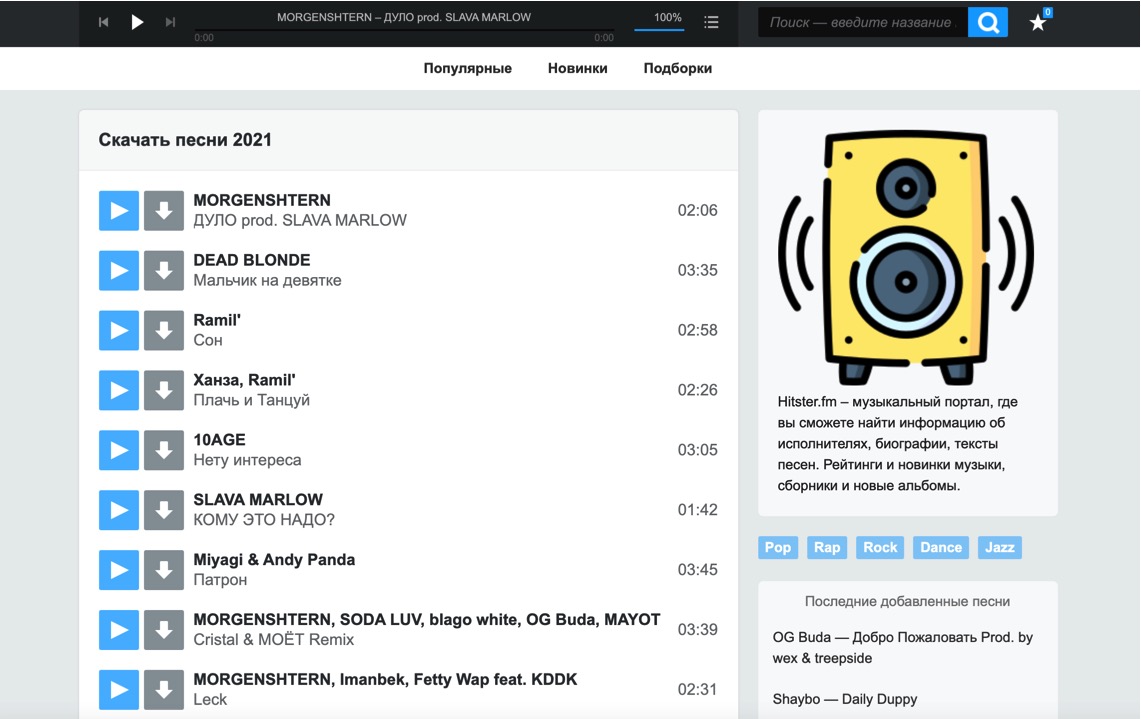Screen dimensions: 1141x719
Task: Play 10AGE Нету интереса
Action: [x=119, y=450]
